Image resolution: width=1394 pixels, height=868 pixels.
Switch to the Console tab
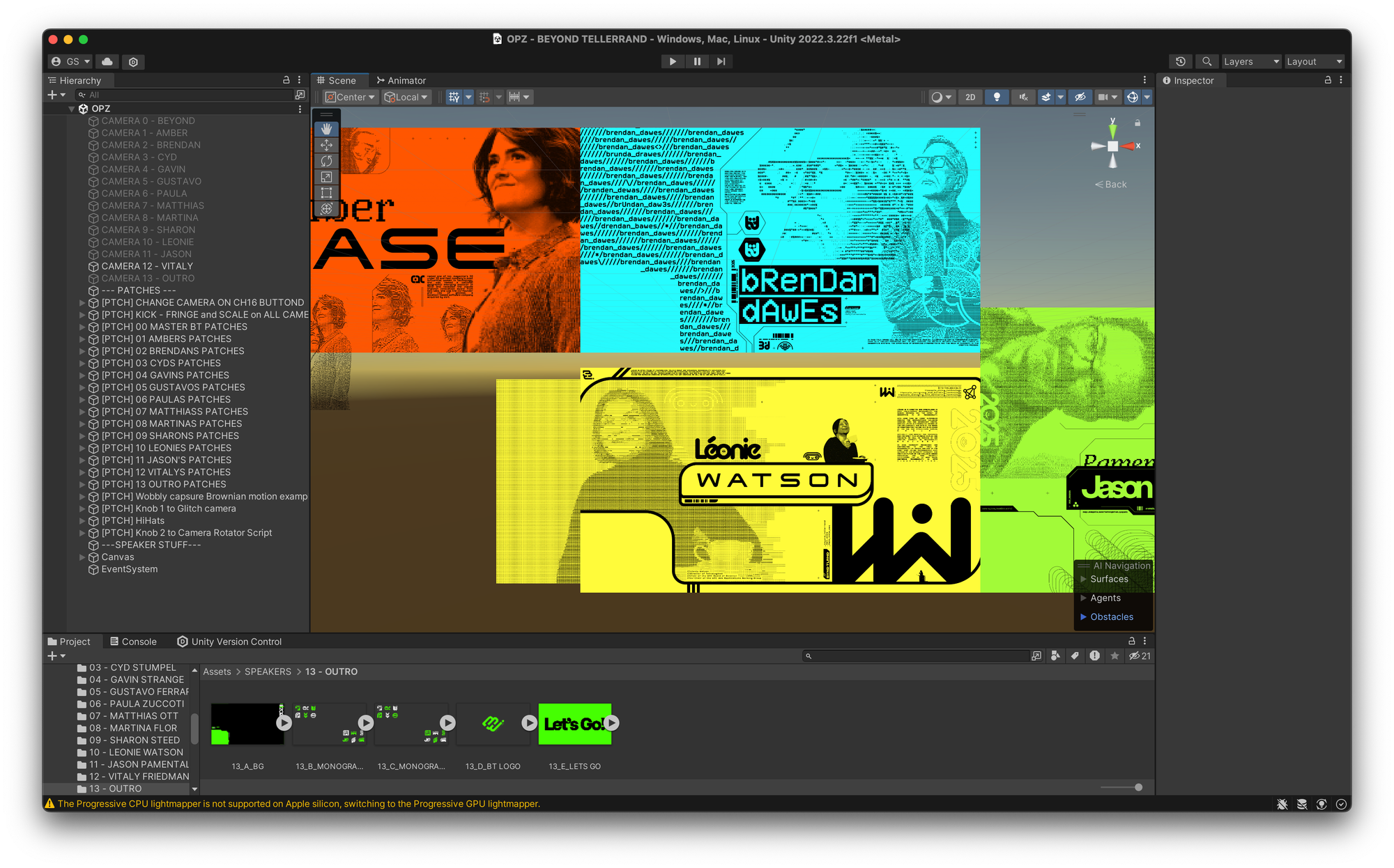[133, 642]
